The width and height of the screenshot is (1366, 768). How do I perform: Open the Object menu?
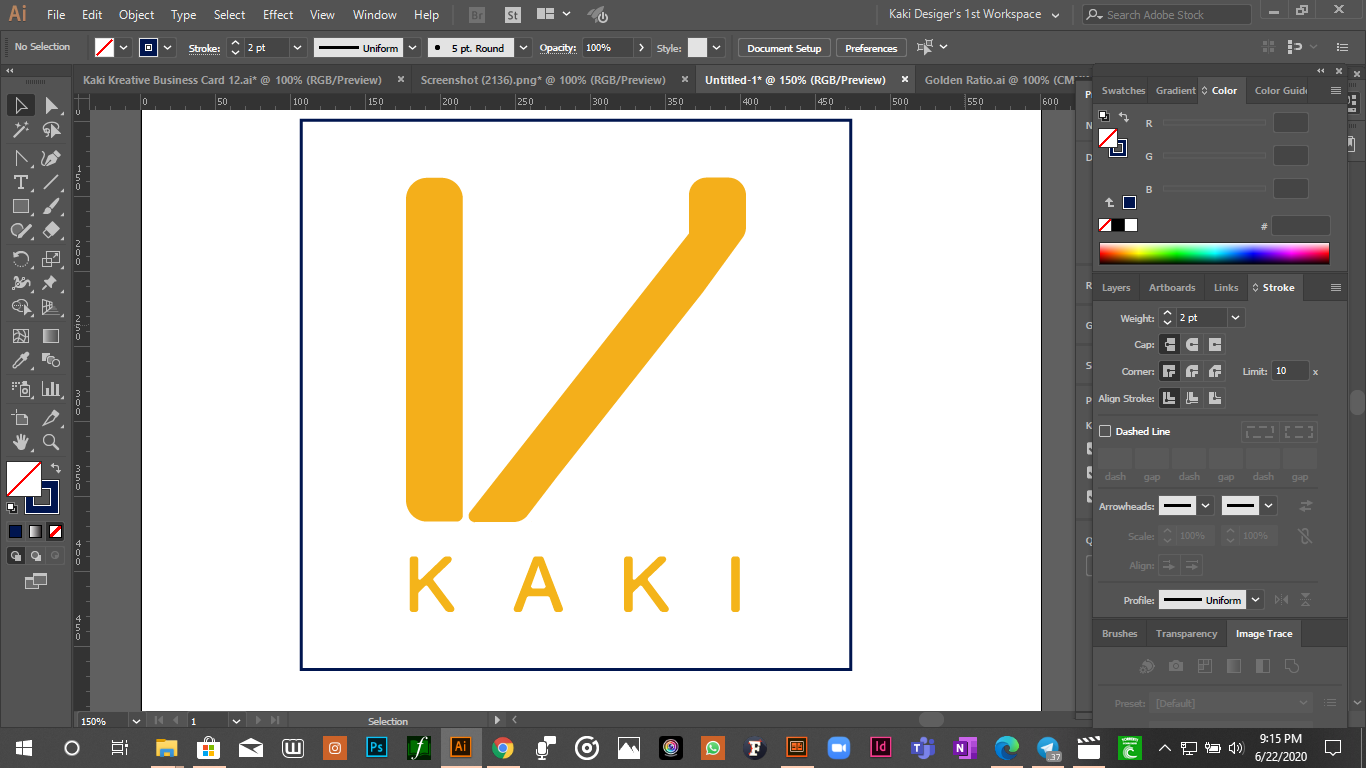click(136, 15)
